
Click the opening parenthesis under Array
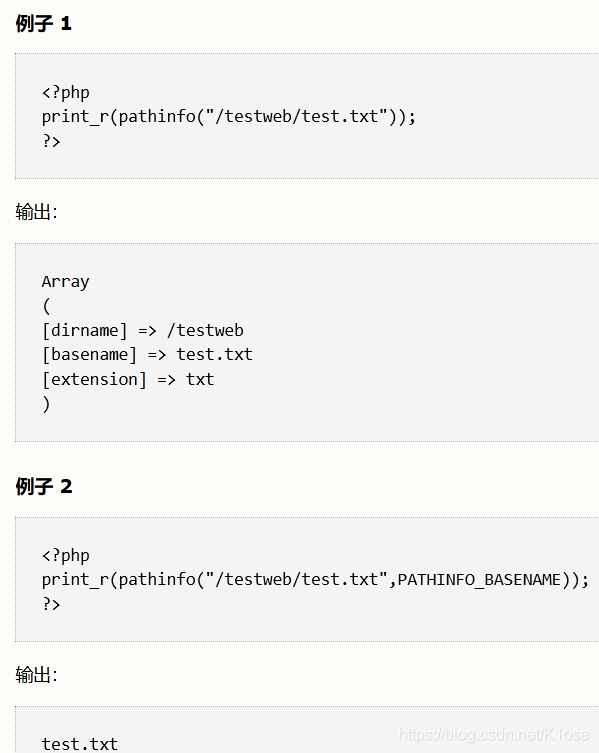[46, 306]
